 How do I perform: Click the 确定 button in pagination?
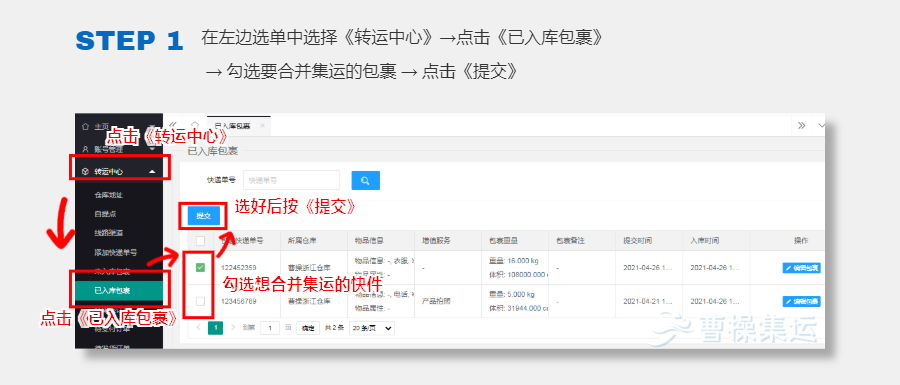(x=308, y=328)
